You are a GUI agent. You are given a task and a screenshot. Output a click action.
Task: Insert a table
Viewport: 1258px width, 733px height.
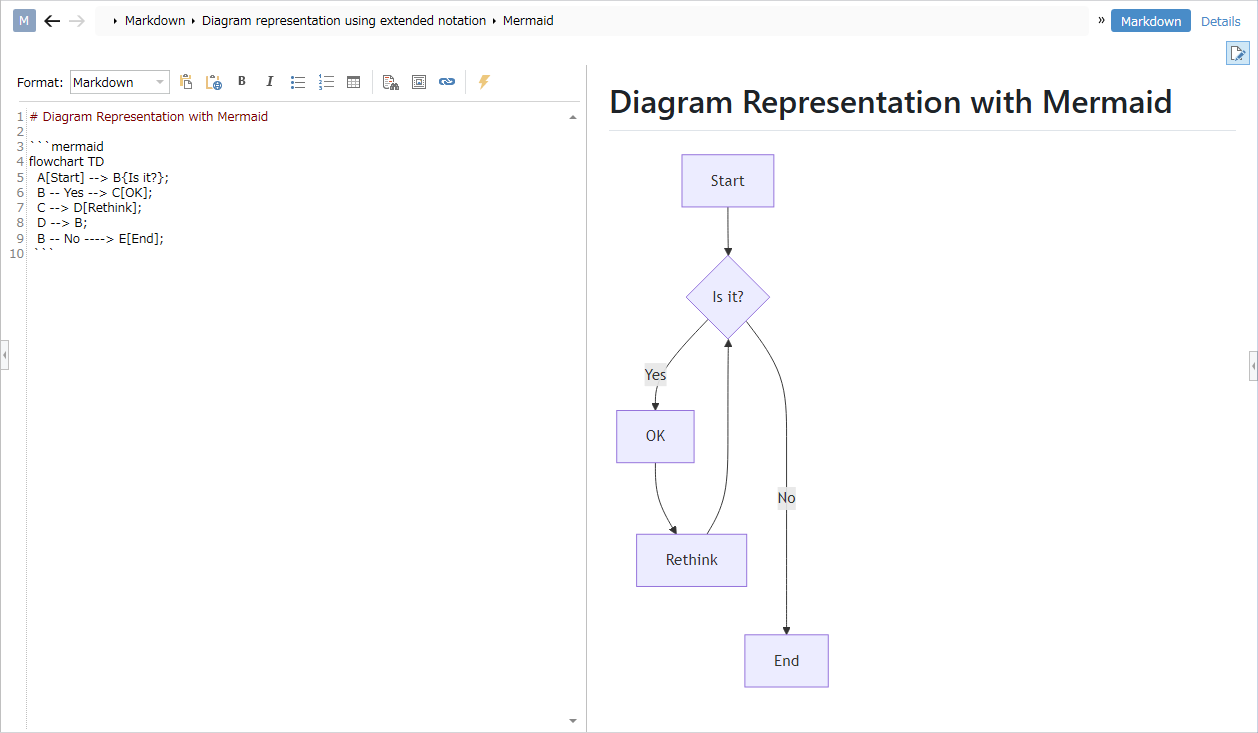click(x=353, y=82)
